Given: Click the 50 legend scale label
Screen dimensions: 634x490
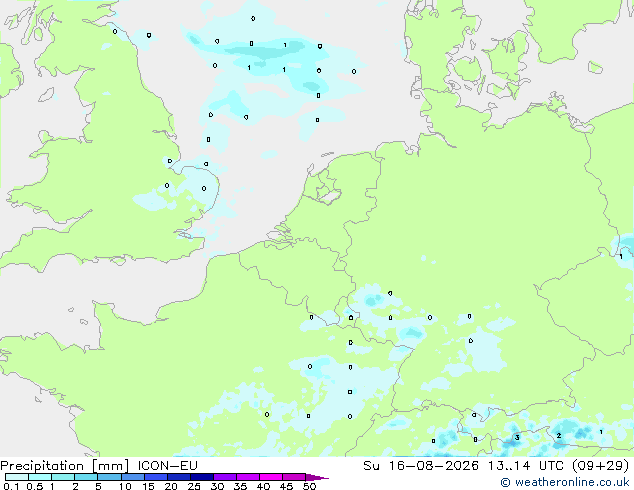Looking at the screenshot, I should pos(309,486).
